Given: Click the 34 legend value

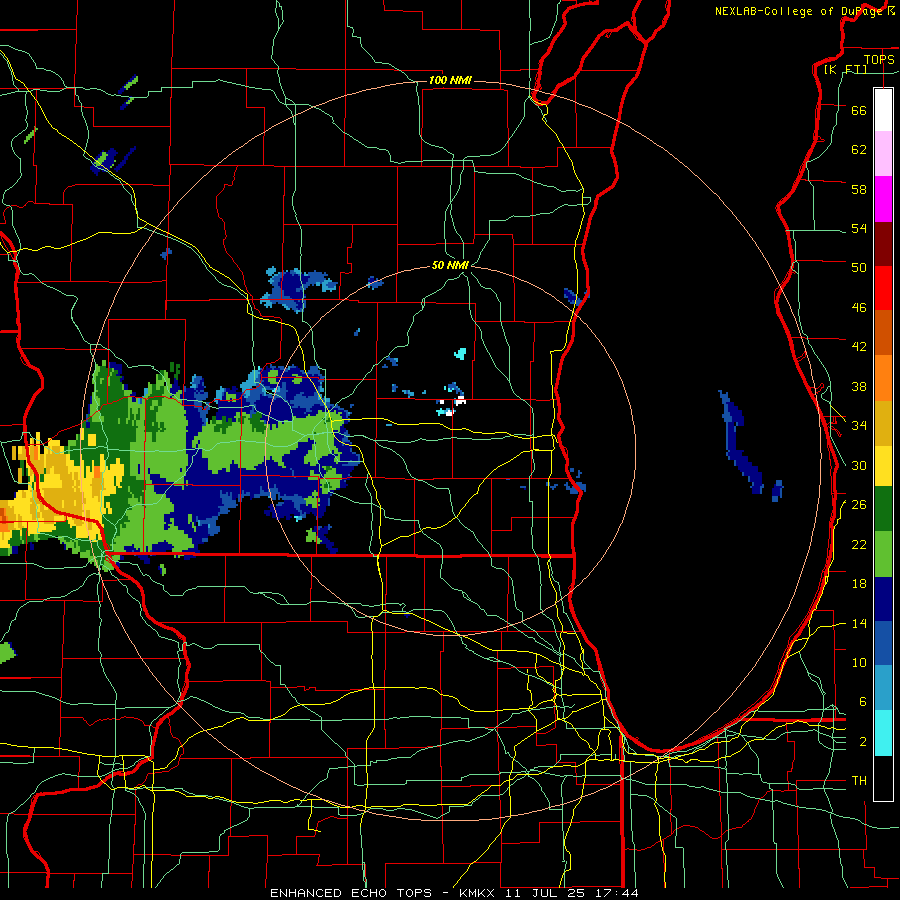Looking at the screenshot, I should tap(859, 426).
